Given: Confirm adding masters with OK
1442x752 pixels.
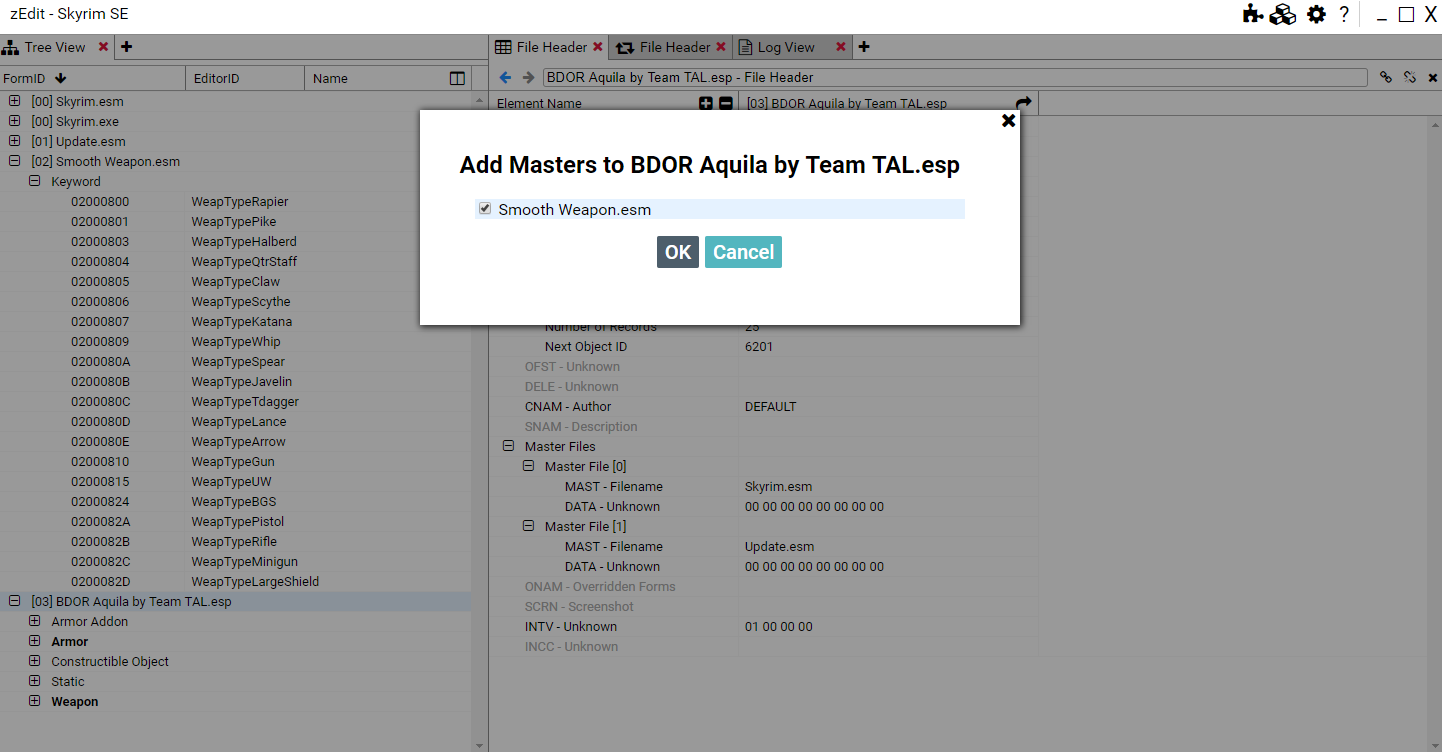Looking at the screenshot, I should pyautogui.click(x=677, y=252).
